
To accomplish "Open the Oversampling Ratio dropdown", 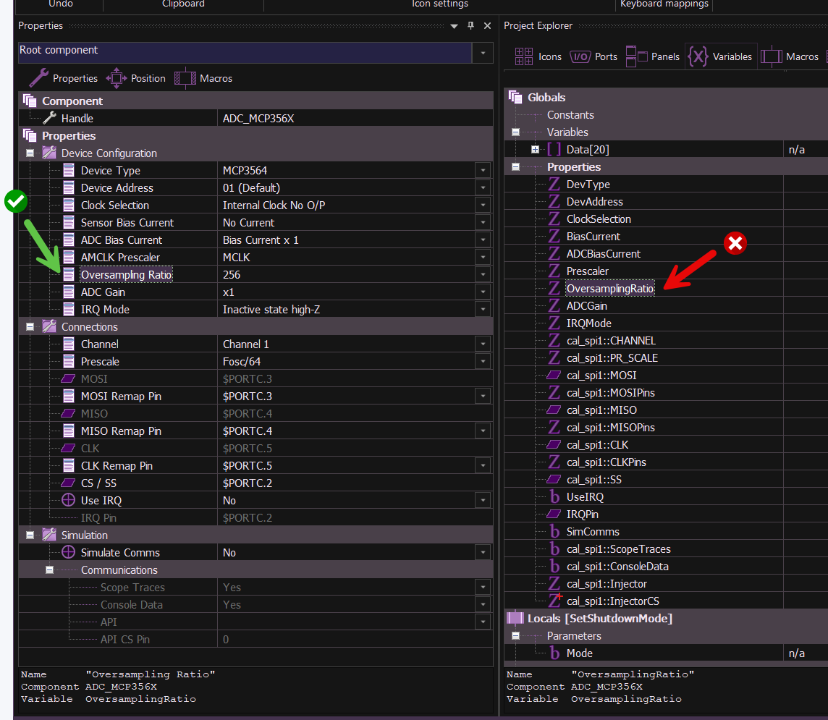I will [483, 275].
